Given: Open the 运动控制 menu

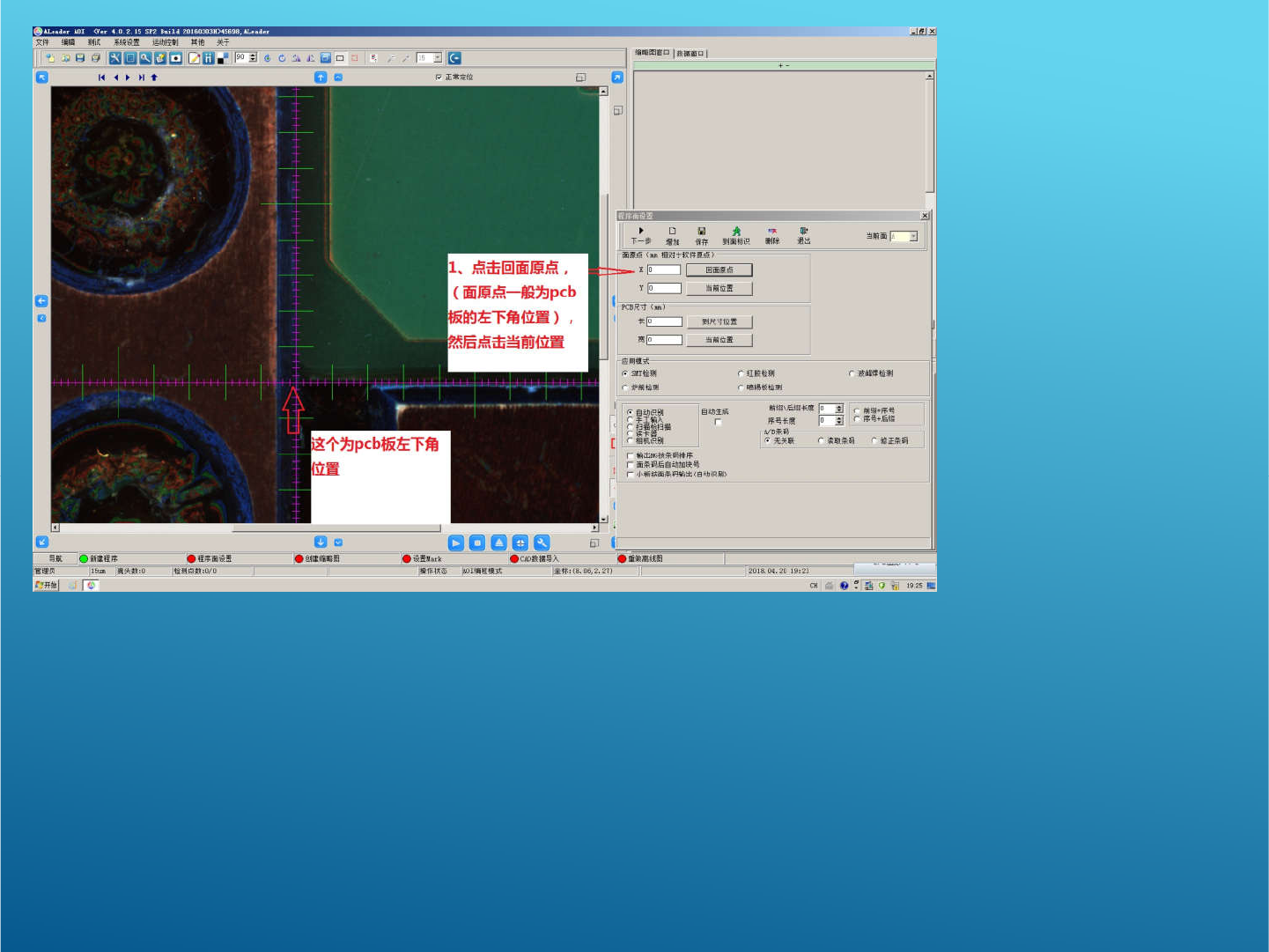Looking at the screenshot, I should 165,42.
